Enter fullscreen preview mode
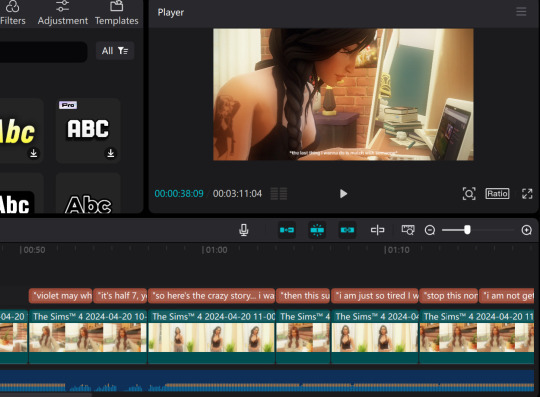 527,194
